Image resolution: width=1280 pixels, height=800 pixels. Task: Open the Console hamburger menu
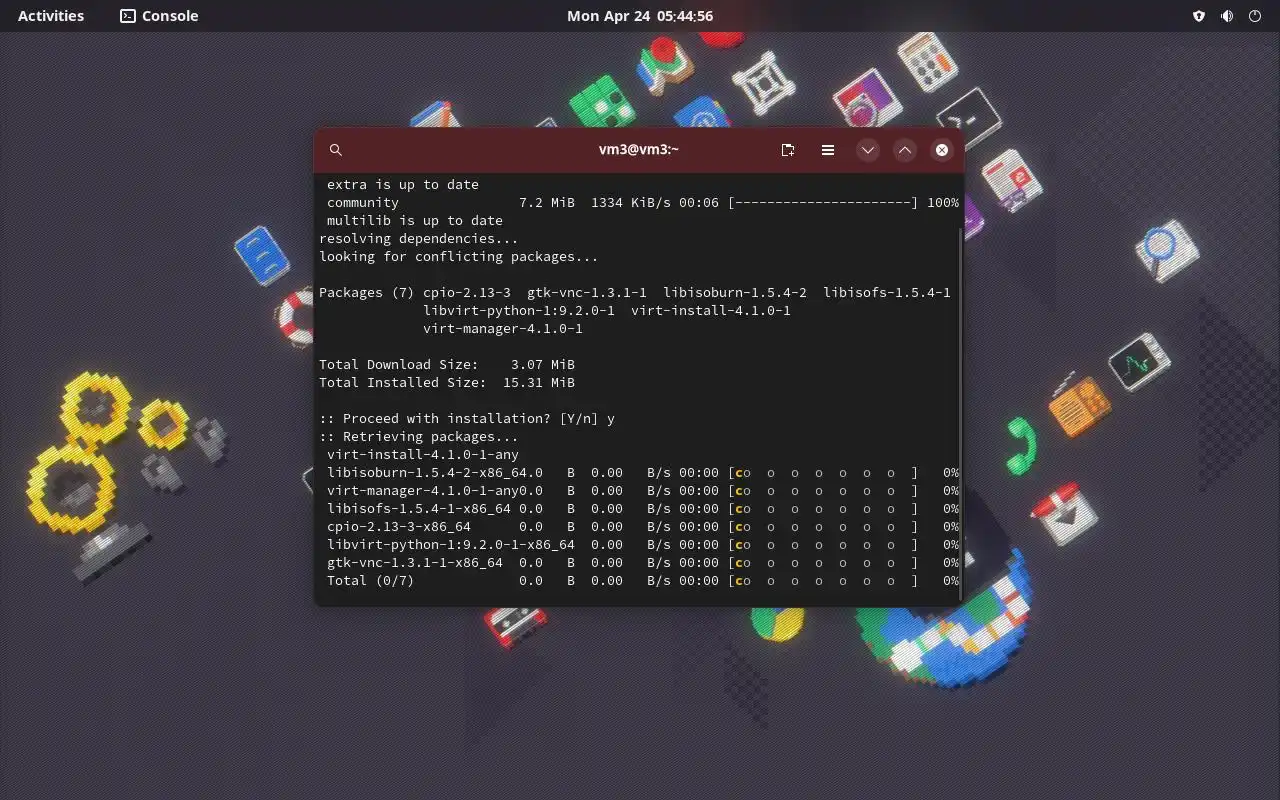click(828, 150)
